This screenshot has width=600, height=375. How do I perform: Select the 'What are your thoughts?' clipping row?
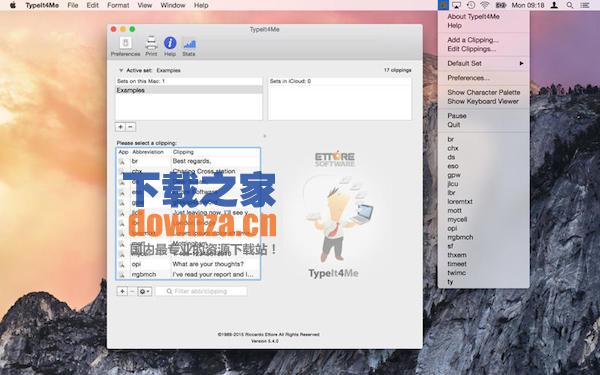188,264
